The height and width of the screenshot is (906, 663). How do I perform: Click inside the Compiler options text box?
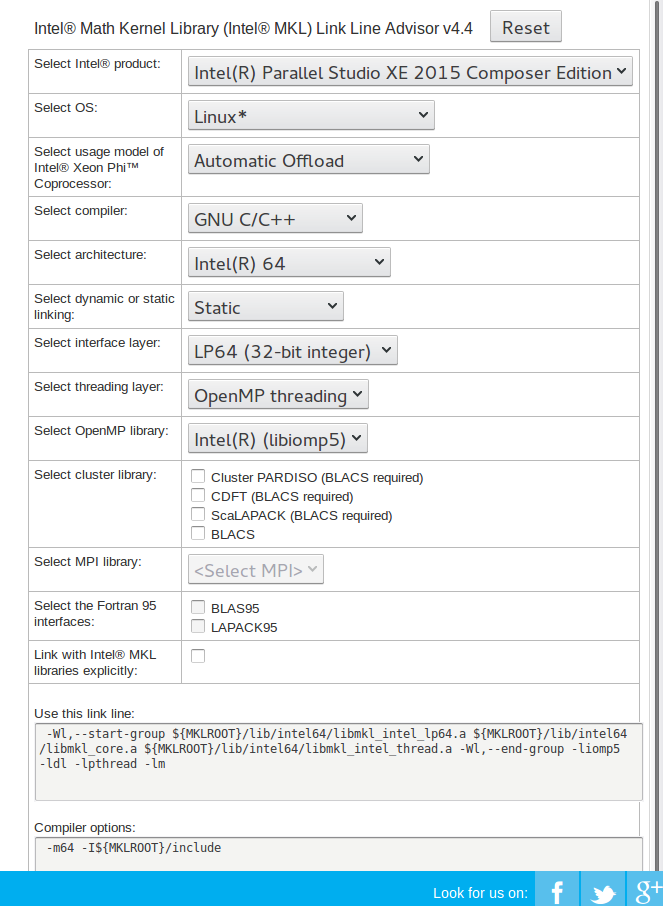point(339,854)
